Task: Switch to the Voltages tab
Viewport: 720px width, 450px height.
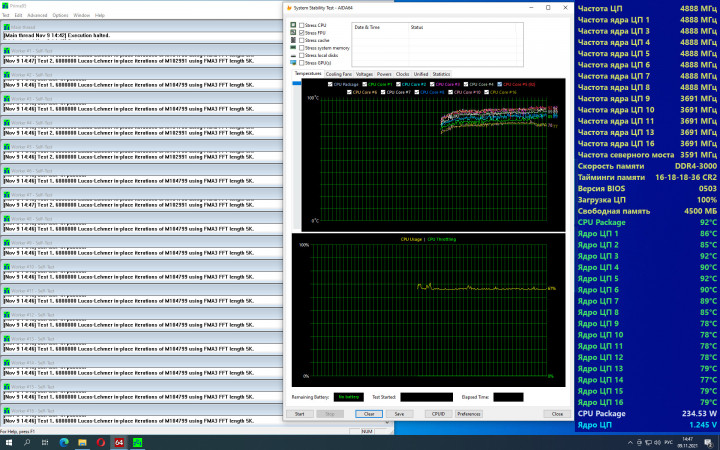Action: [x=364, y=74]
